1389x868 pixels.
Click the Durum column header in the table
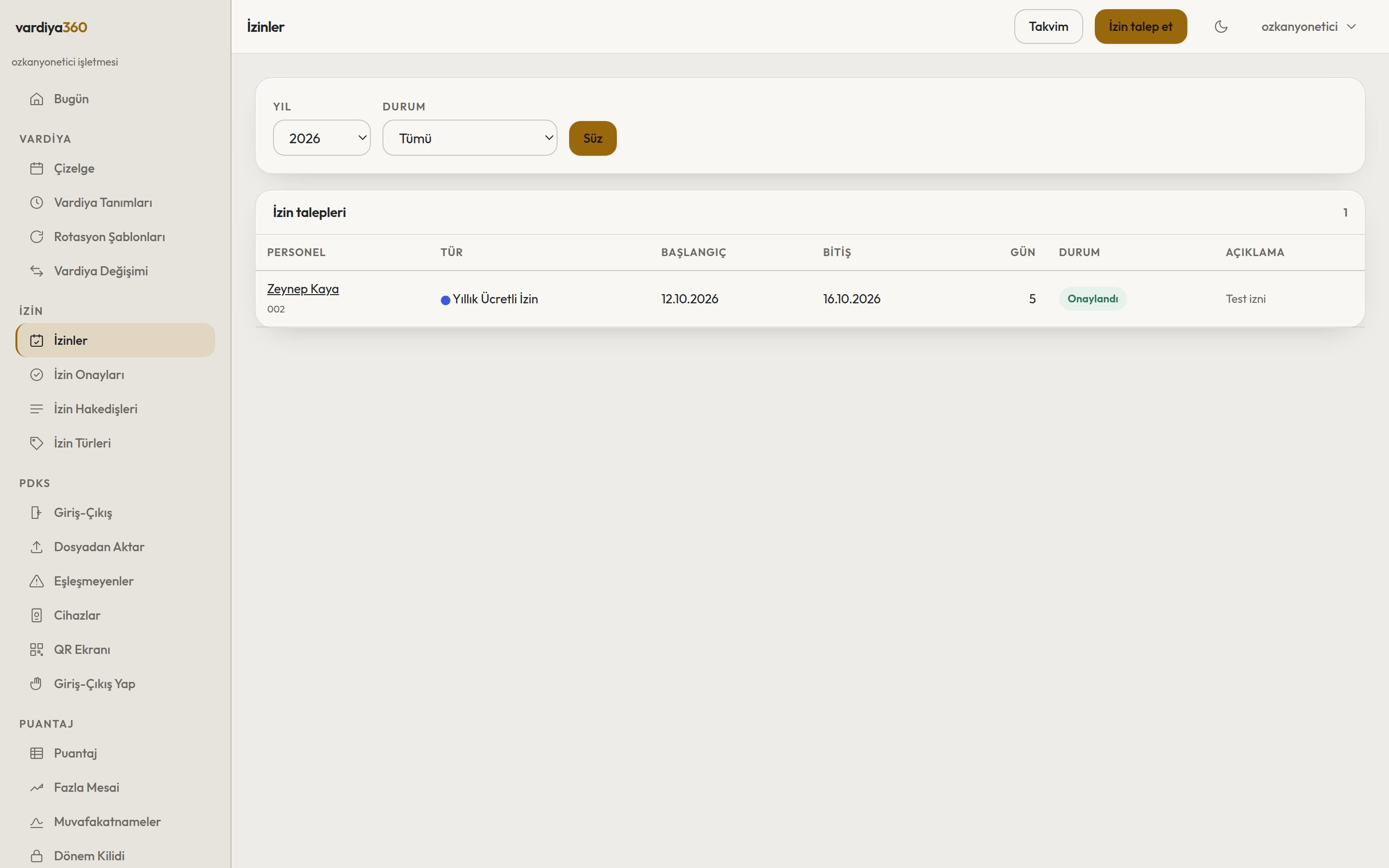[1079, 253]
